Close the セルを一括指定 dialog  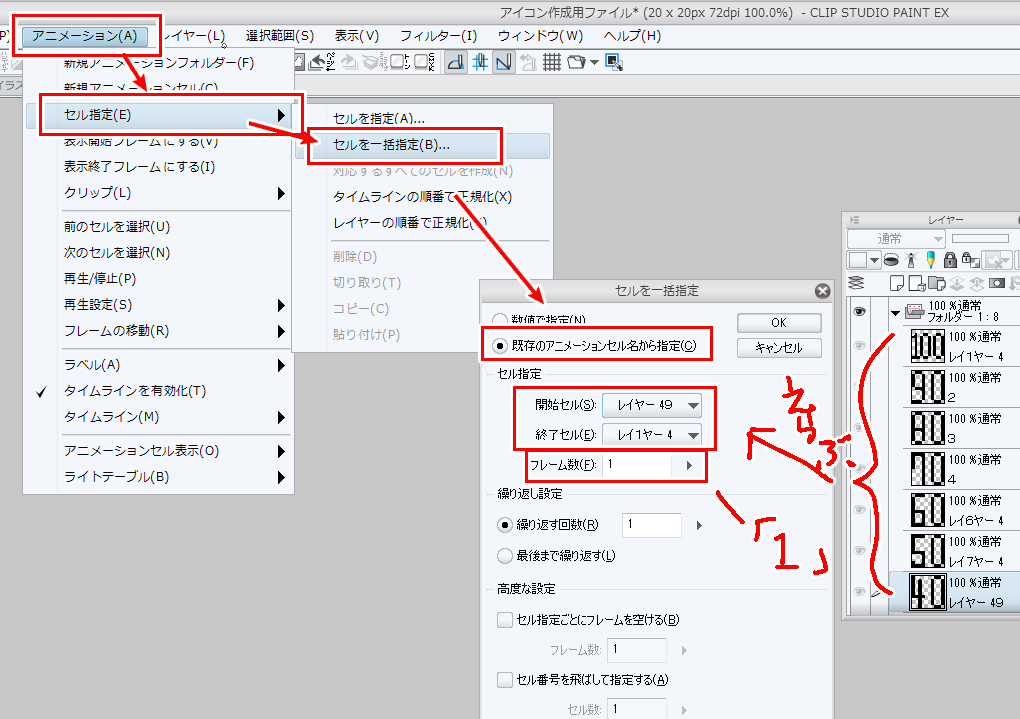pyautogui.click(x=822, y=291)
